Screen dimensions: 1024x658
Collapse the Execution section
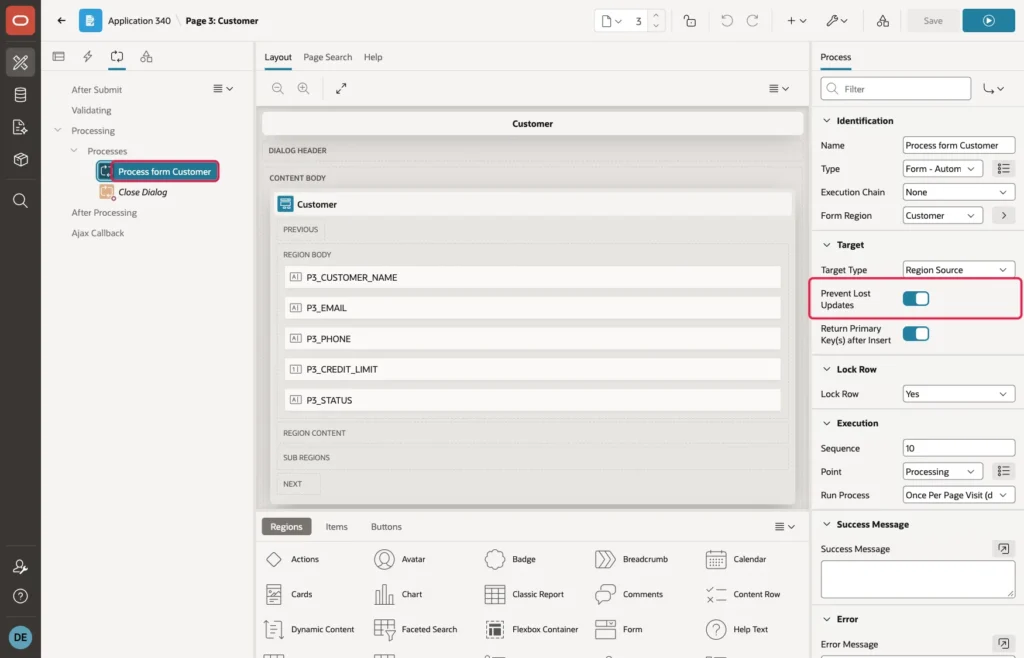[x=827, y=423]
